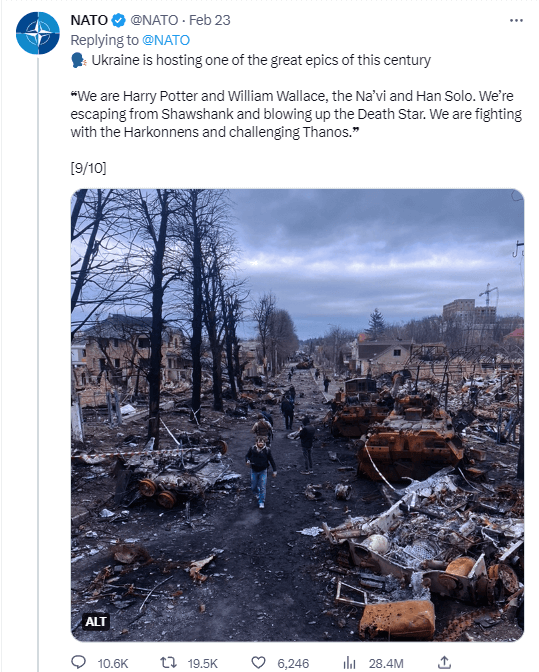Click the share upload arrow icon
Viewport: 539px width, 672px height.
coord(444,663)
